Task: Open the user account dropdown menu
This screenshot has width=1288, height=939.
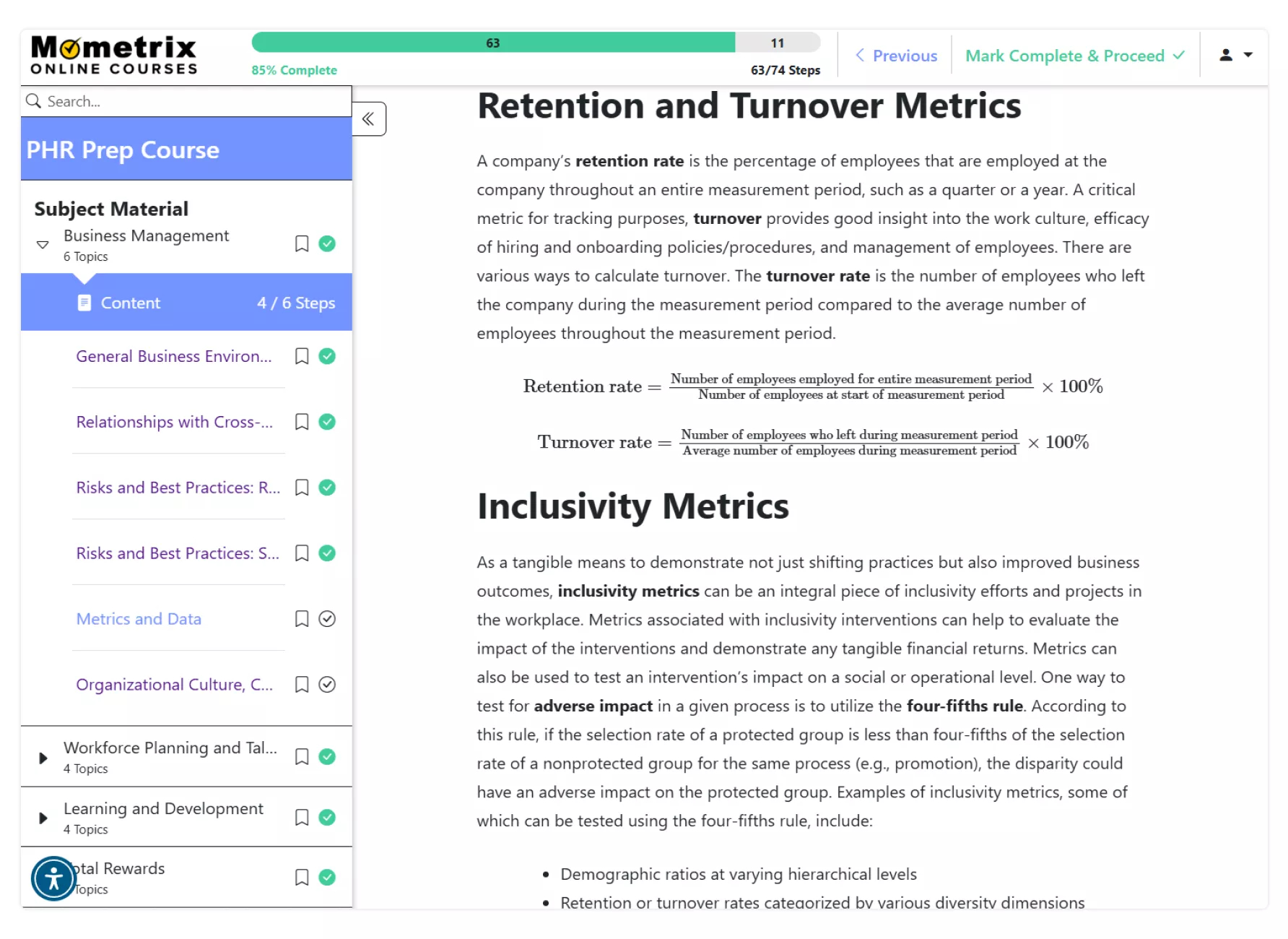Action: (x=1235, y=55)
